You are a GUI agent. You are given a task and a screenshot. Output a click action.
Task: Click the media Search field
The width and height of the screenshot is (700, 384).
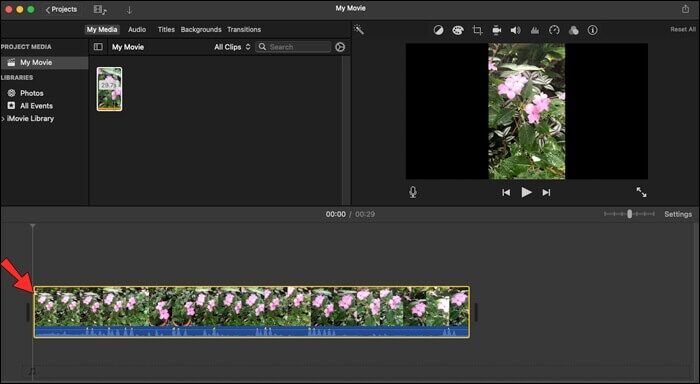point(293,47)
